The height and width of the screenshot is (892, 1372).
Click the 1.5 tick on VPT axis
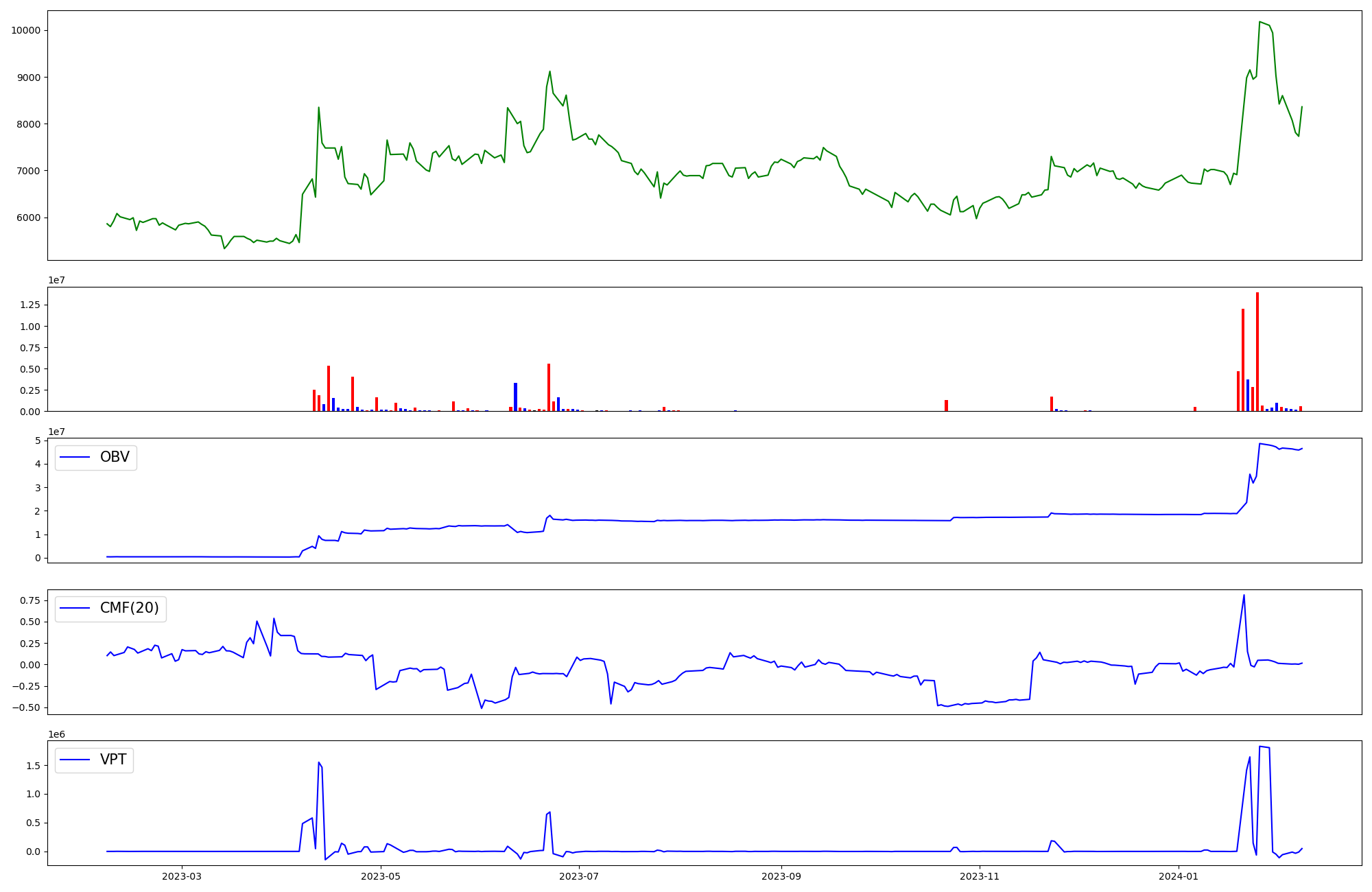pyautogui.click(x=32, y=766)
